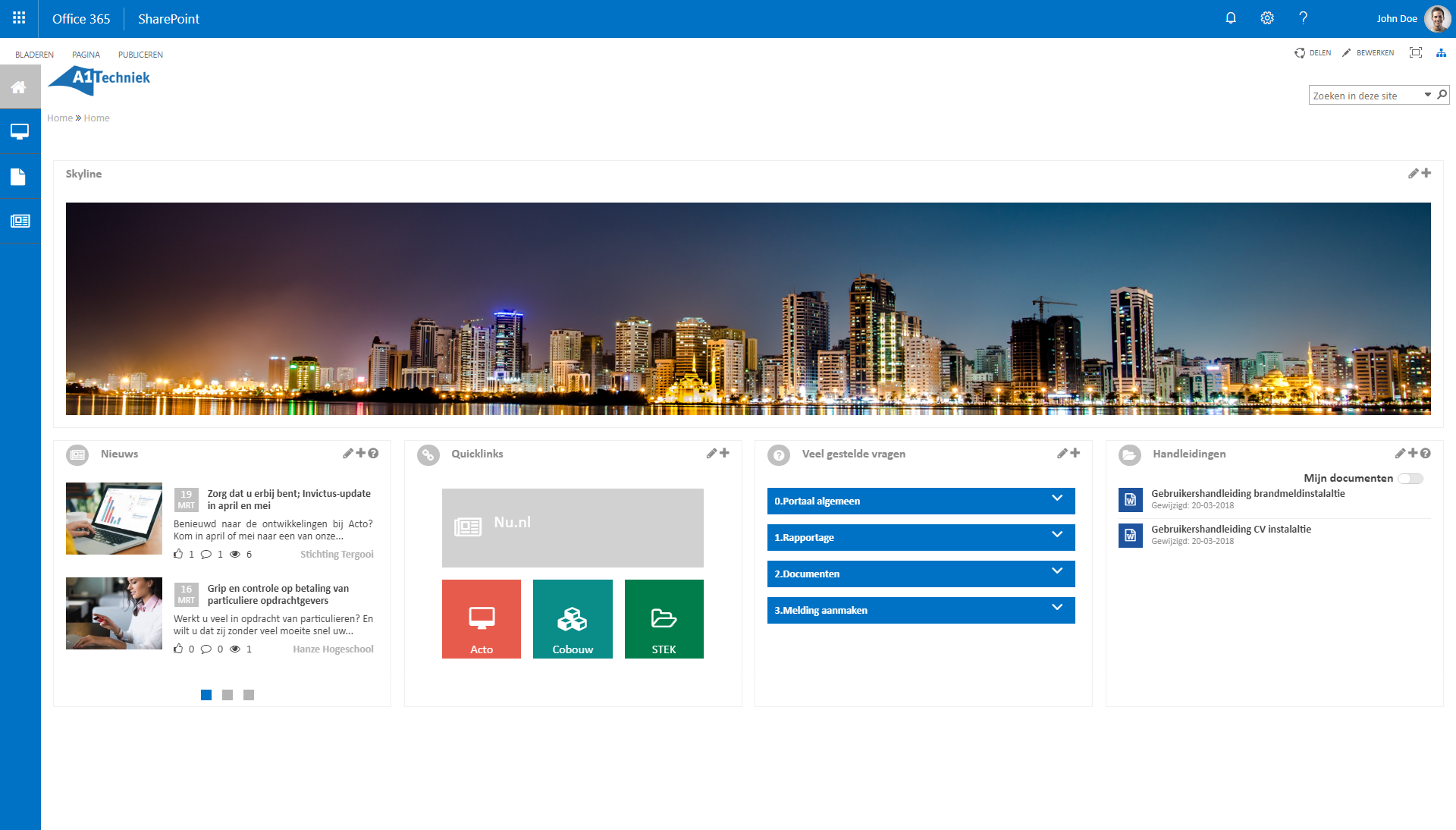Open the BLADEREN ribbon tab
The height and width of the screenshot is (830, 1456).
click(x=34, y=55)
